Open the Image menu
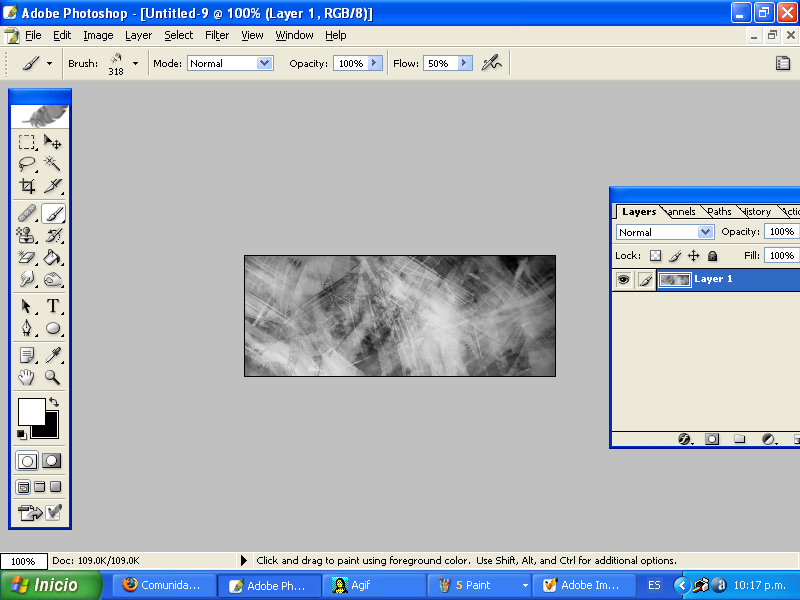The width and height of the screenshot is (800, 600). [x=98, y=35]
